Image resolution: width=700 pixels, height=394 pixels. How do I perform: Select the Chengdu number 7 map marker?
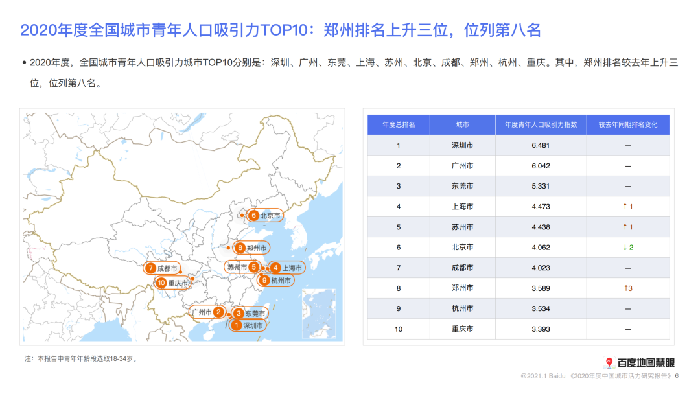pos(162,268)
